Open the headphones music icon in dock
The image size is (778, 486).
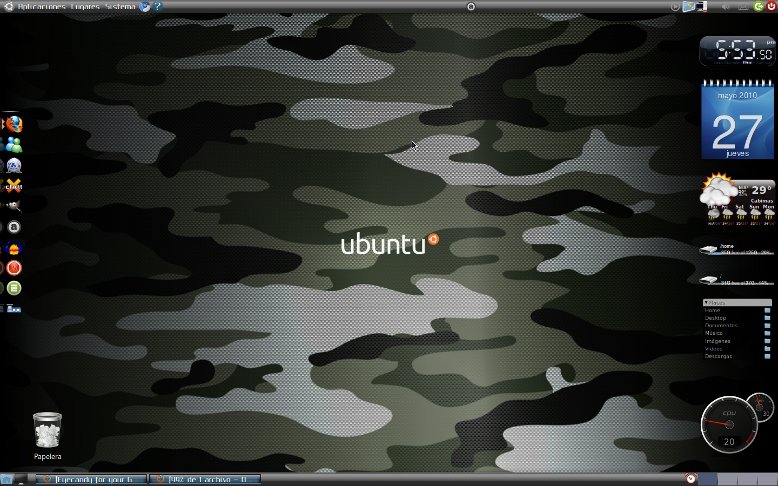click(x=14, y=248)
